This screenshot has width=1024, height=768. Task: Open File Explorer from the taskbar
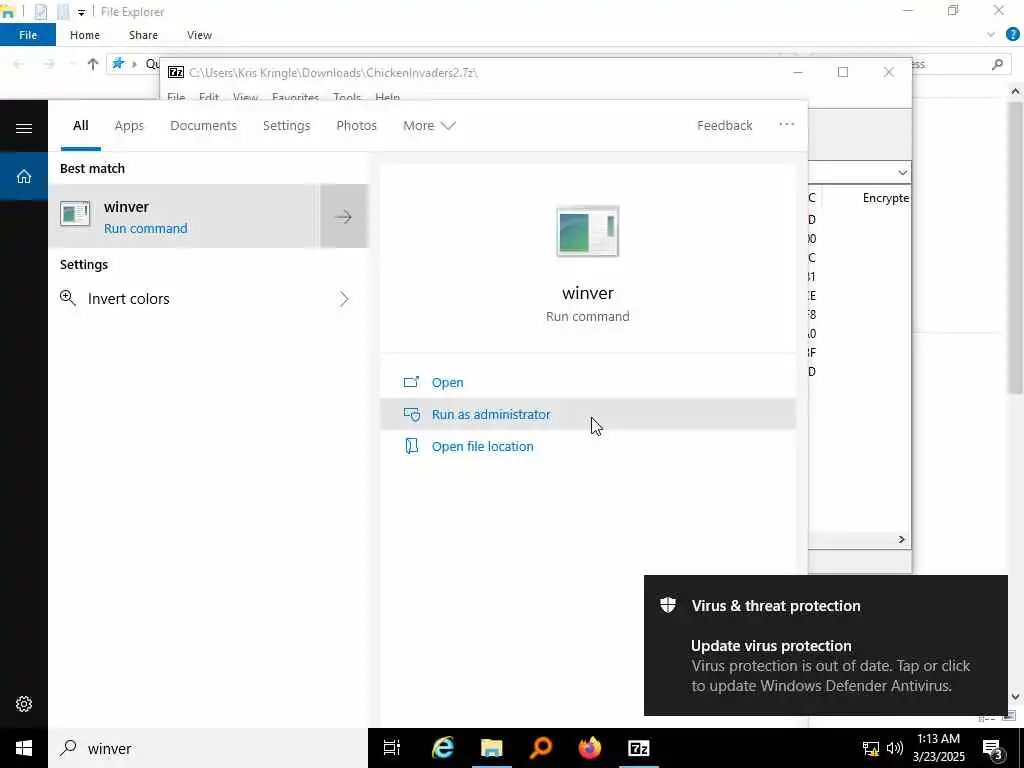(x=492, y=748)
